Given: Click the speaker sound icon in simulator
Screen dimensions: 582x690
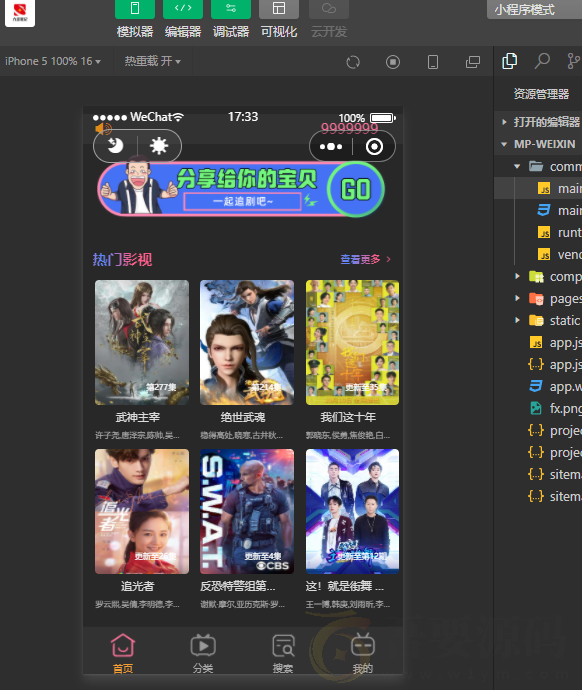Looking at the screenshot, I should (103, 128).
